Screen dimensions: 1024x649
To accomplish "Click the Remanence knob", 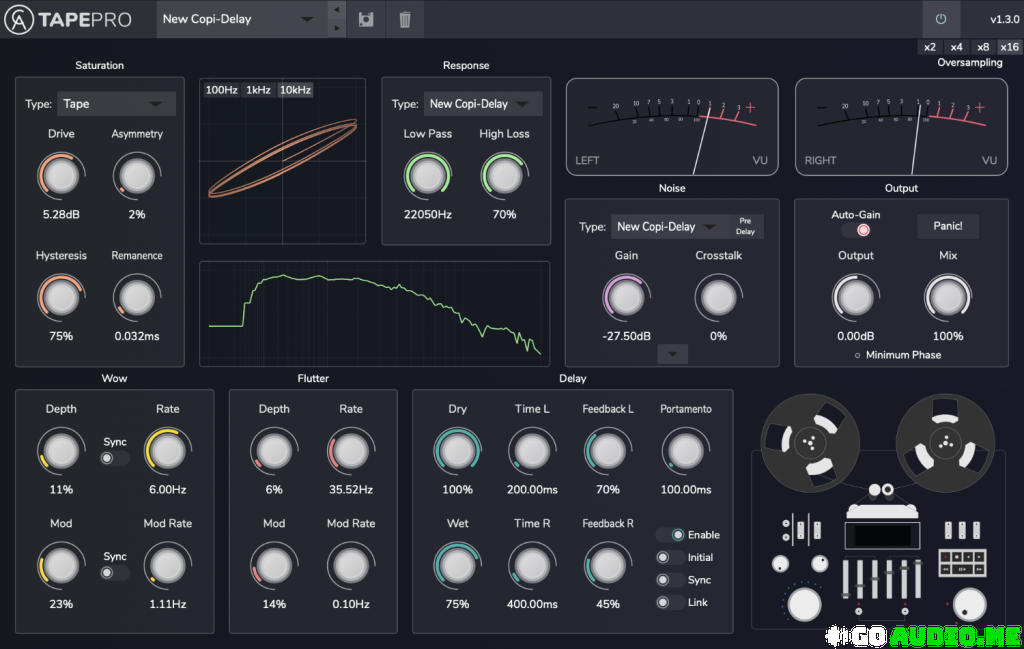I will coord(137,298).
